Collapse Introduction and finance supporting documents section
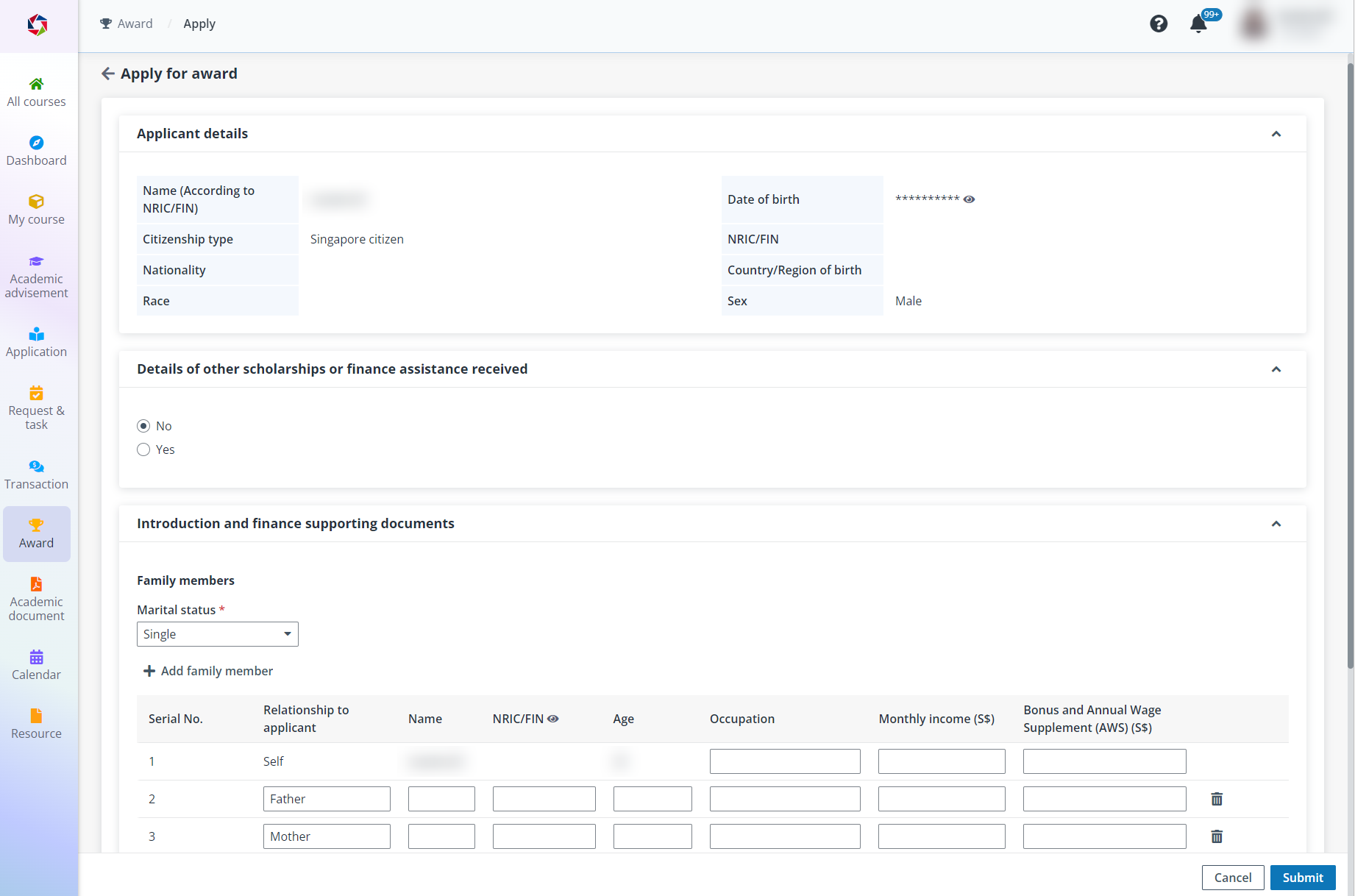Viewport: 1355px width, 896px height. coord(1276,524)
